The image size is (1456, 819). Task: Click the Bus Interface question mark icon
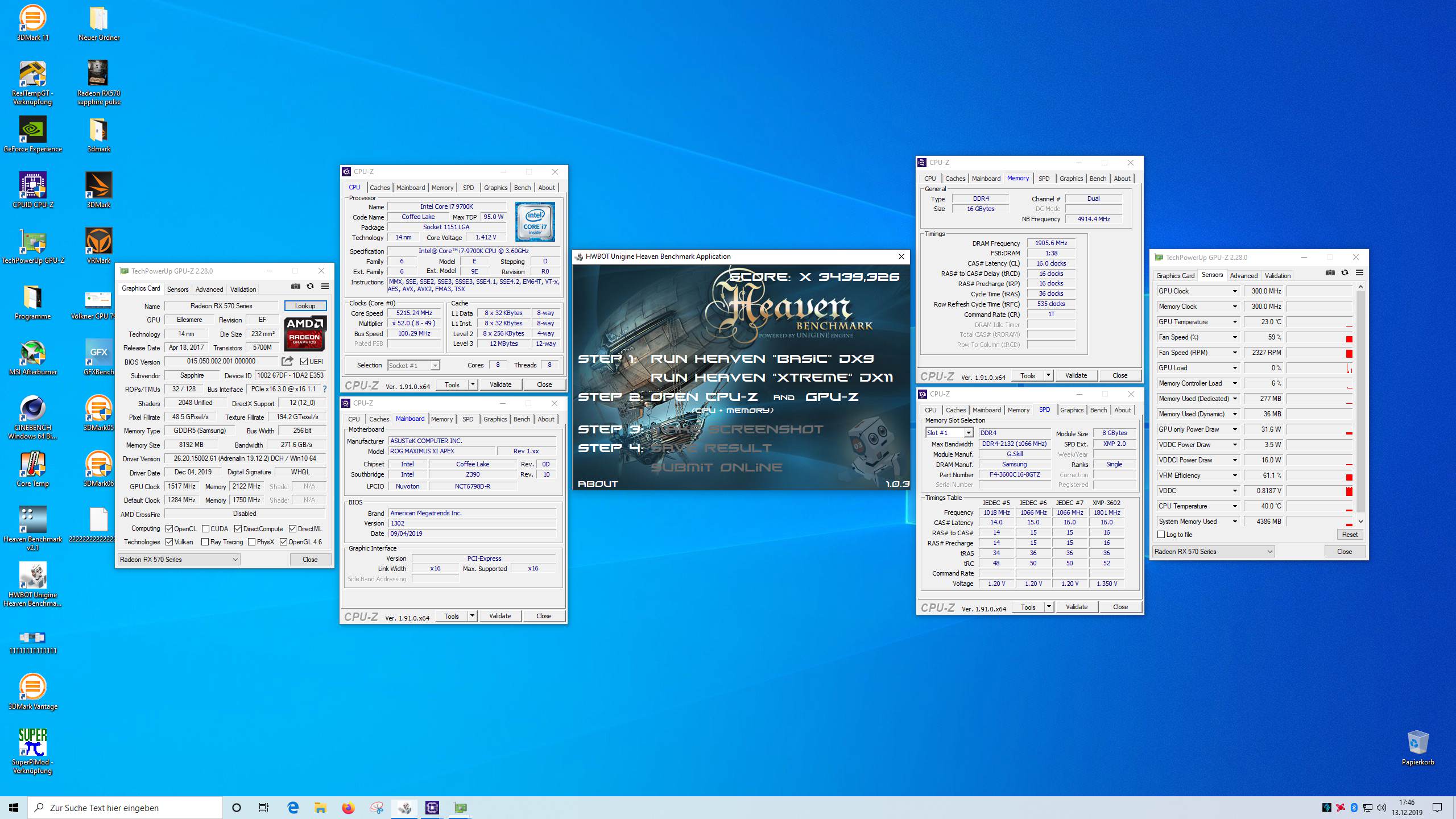pos(325,390)
